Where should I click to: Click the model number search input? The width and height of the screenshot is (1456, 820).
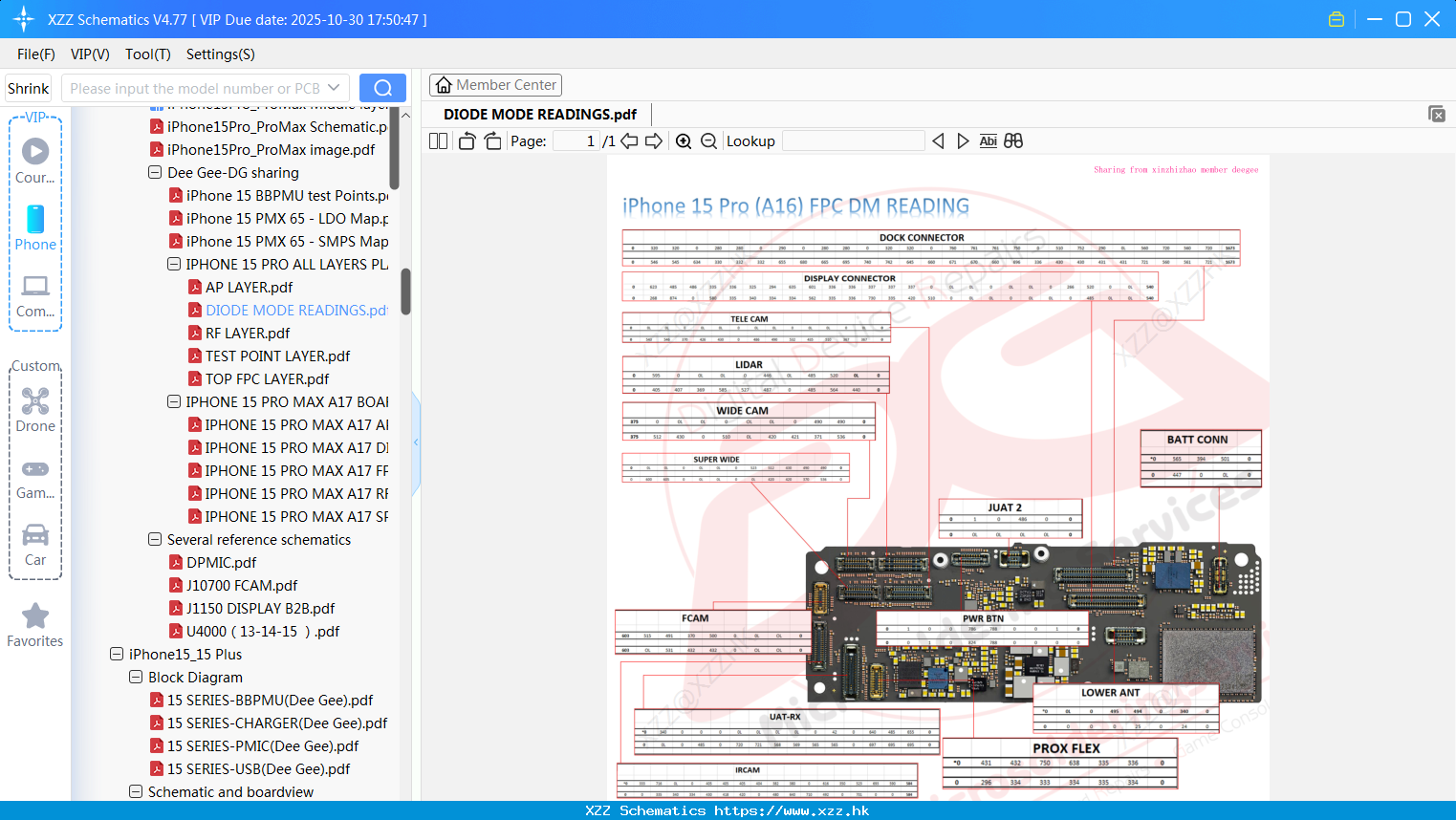195,88
